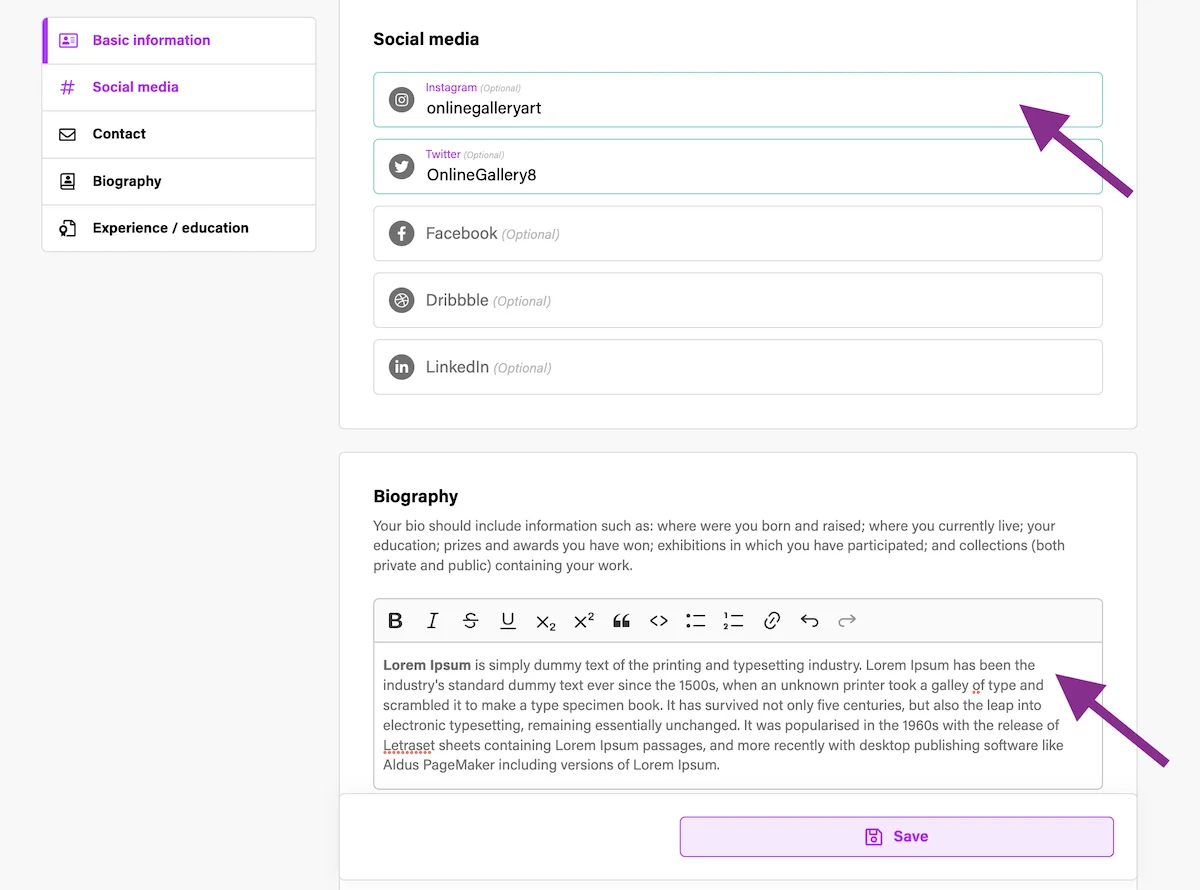Screen dimensions: 1200x890
Task: Edit the Twitter handle field
Action: point(738,167)
